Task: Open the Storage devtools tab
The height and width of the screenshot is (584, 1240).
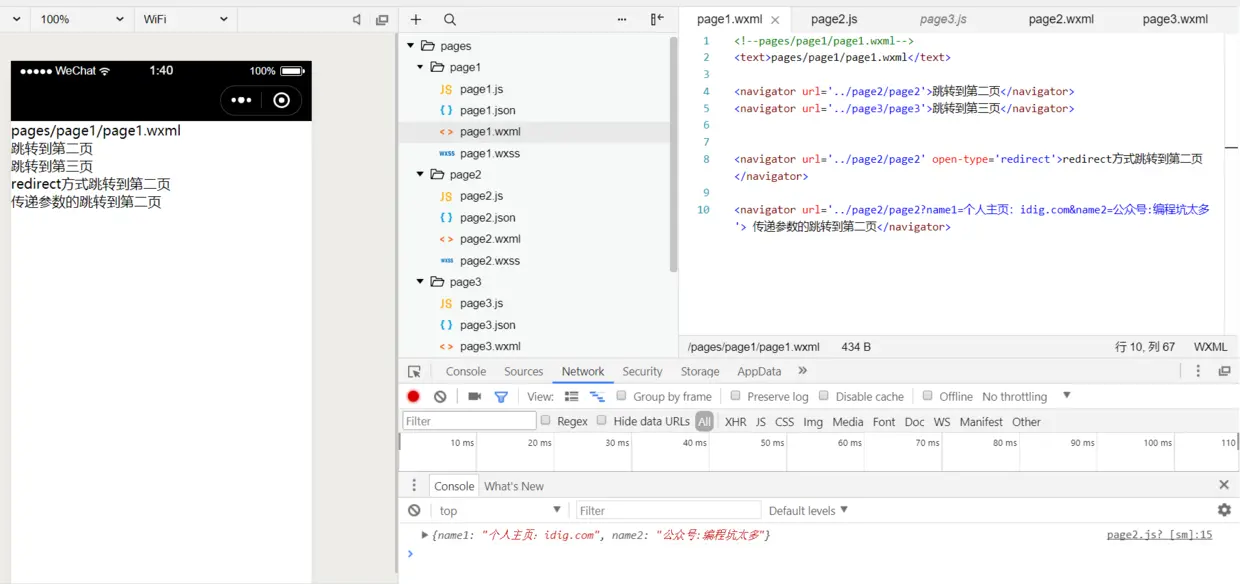Action: point(700,371)
